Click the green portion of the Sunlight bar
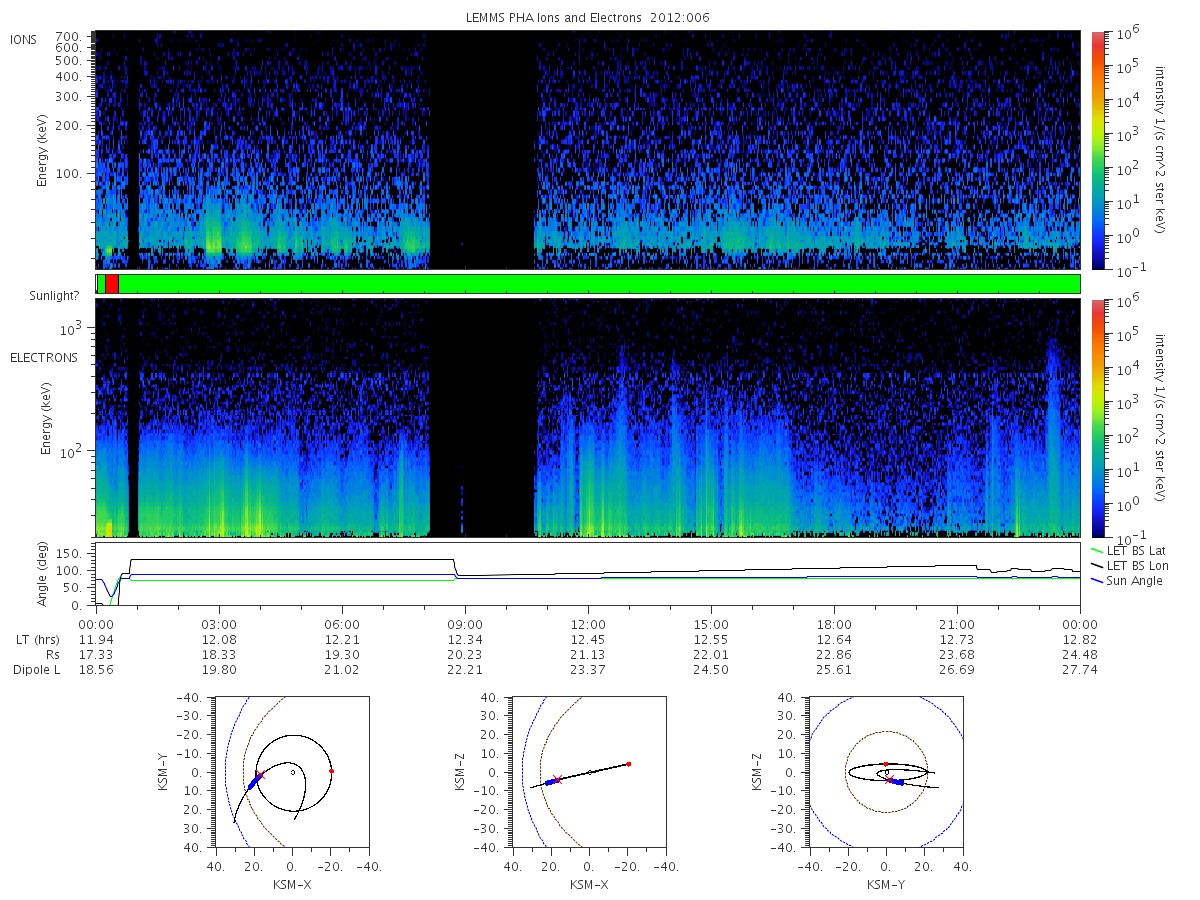 (599, 284)
